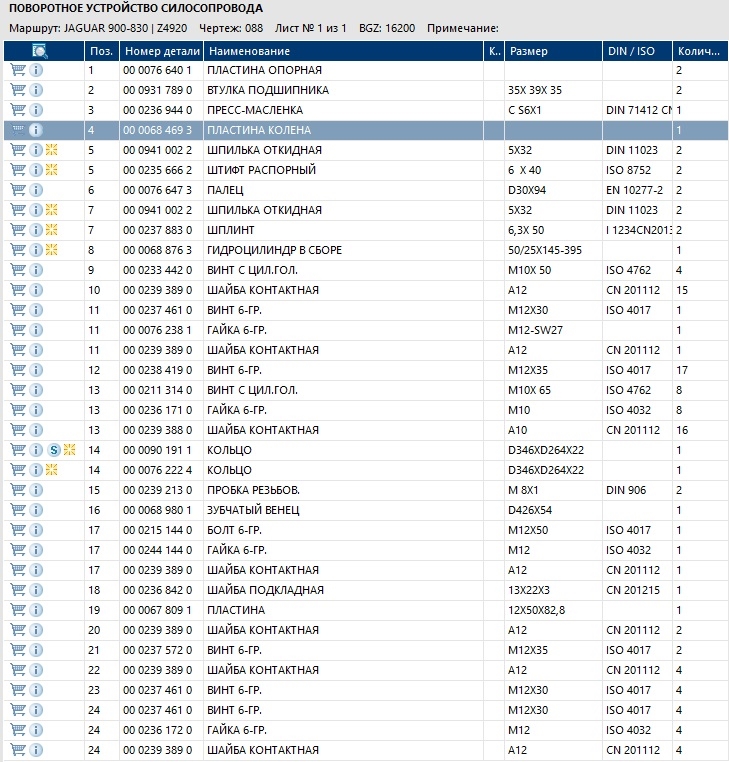Click cart icon for ПРОБКА РЕЗЬБОВ.
Viewport: 729px width, 762px height.
tap(18, 490)
